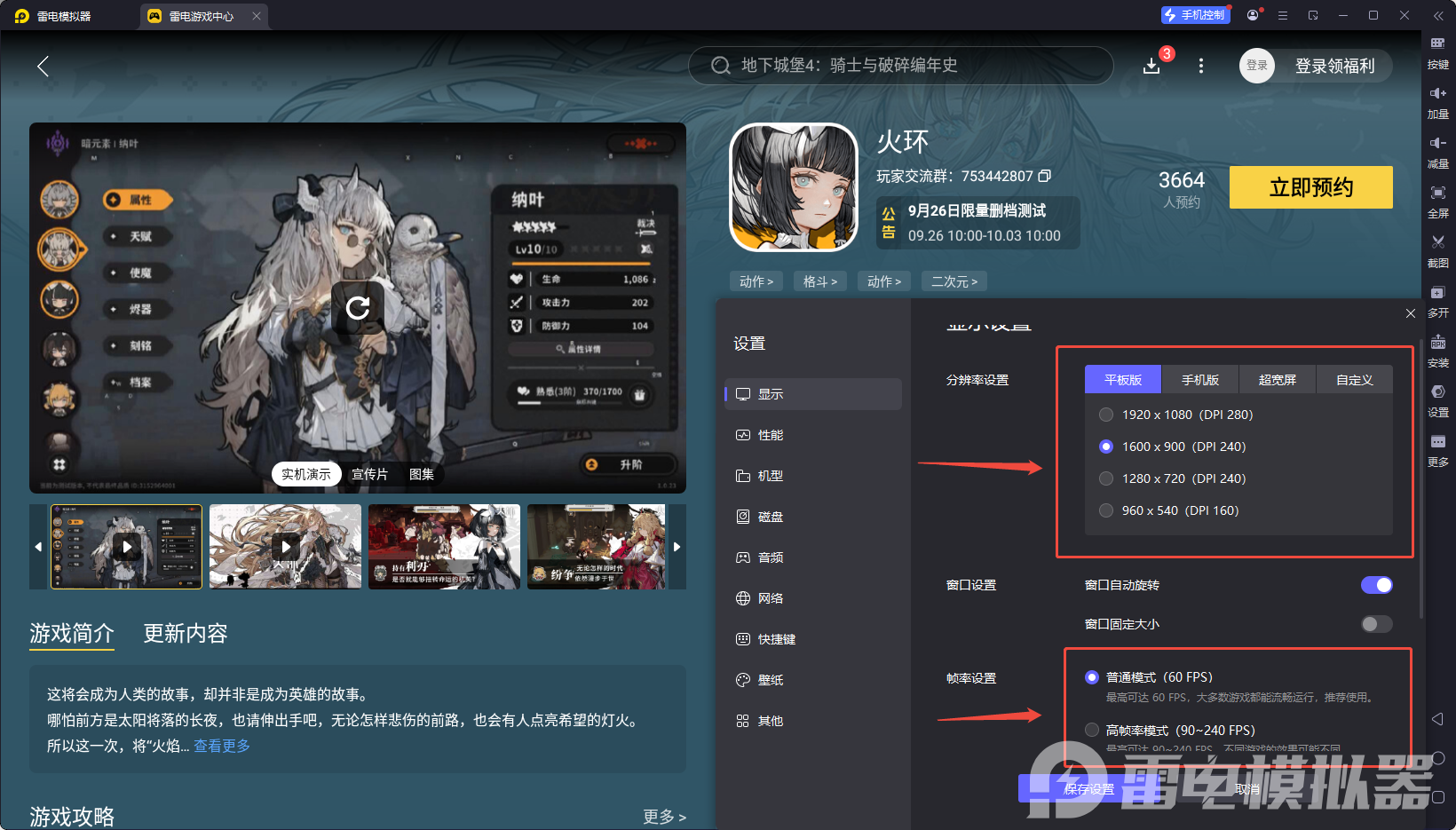Open the 二次元 > category tag
Screen dimensions: 1456x830
[954, 281]
